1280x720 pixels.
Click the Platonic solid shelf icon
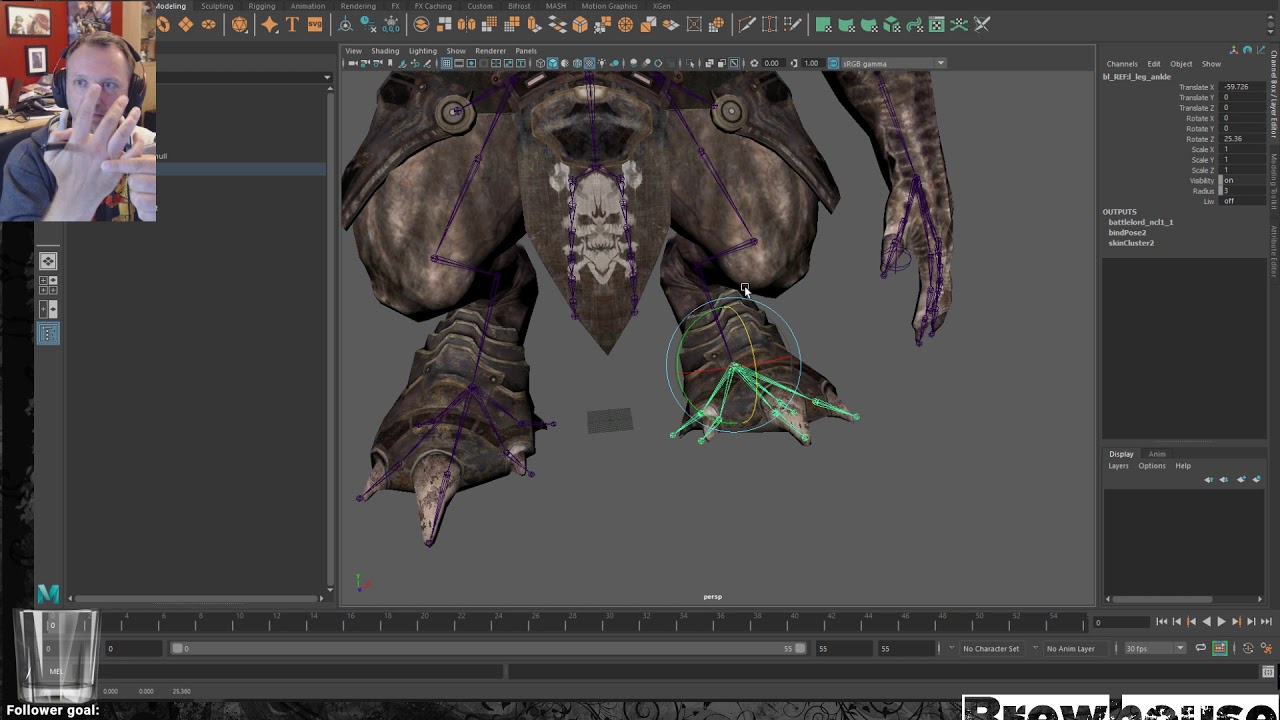(240, 24)
